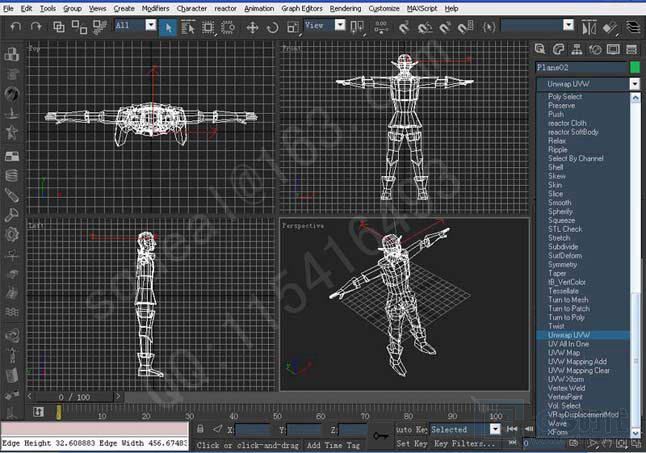The image size is (646, 453).
Task: Open the named selection sets dropdown
Action: click(x=569, y=26)
